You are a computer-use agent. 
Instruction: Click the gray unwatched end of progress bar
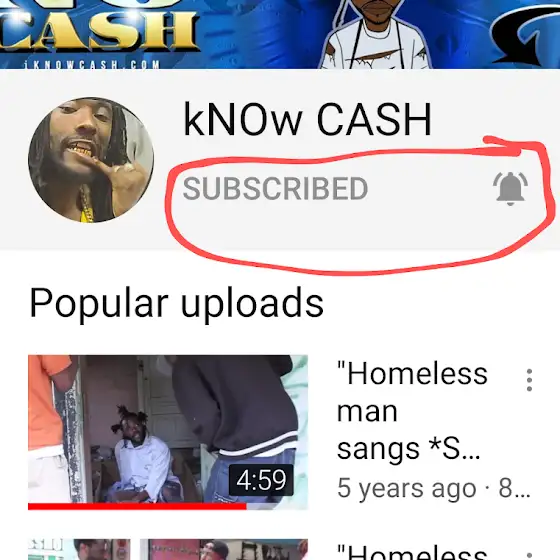pyautogui.click(x=277, y=506)
